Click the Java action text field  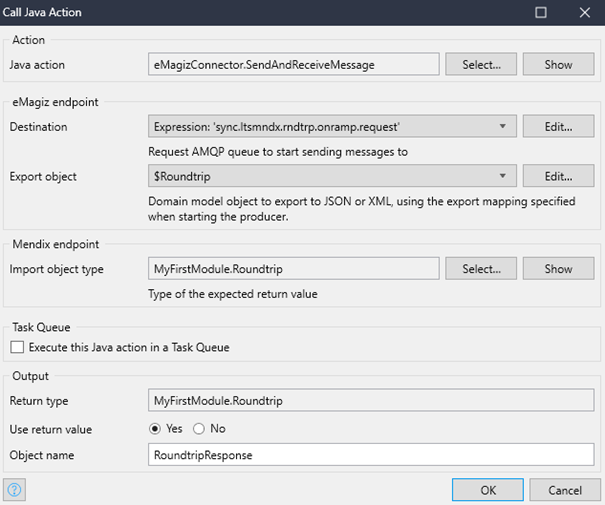click(x=294, y=64)
